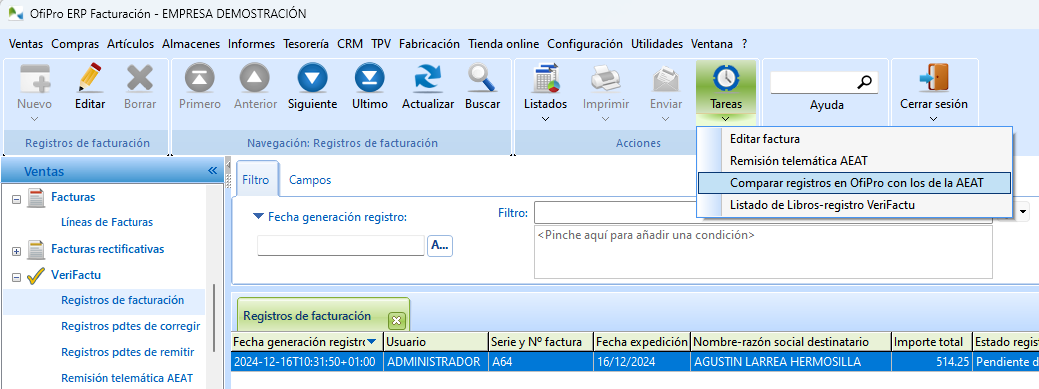This screenshot has height=389, width=1039.
Task: Click the Nuevo record icon
Action: pyautogui.click(x=34, y=79)
